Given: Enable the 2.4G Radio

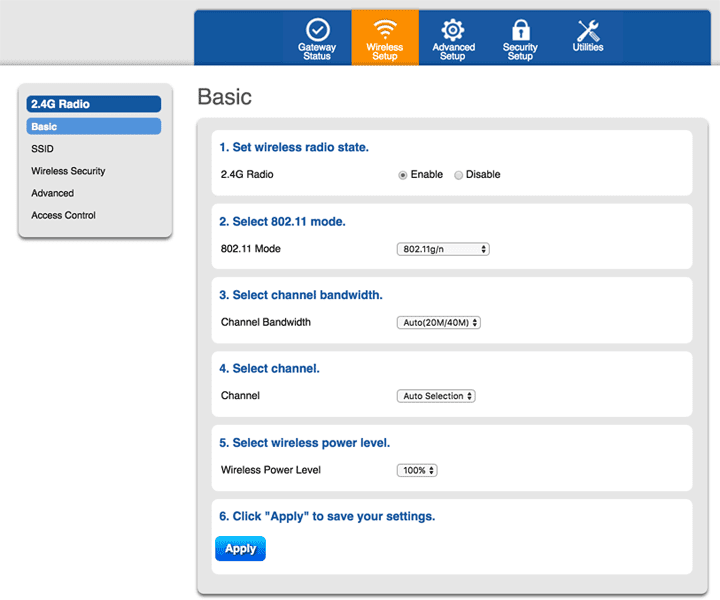Looking at the screenshot, I should pos(403,175).
